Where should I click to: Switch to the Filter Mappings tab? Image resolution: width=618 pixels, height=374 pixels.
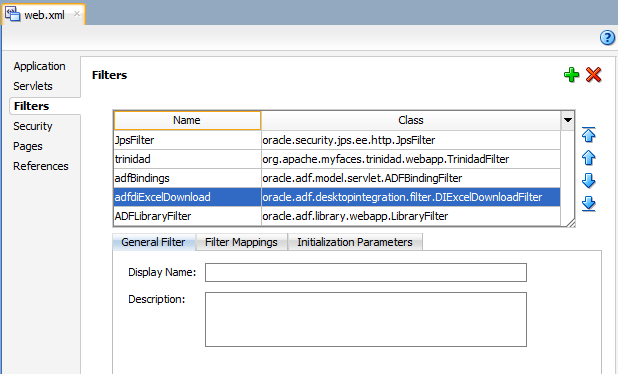pos(241,242)
